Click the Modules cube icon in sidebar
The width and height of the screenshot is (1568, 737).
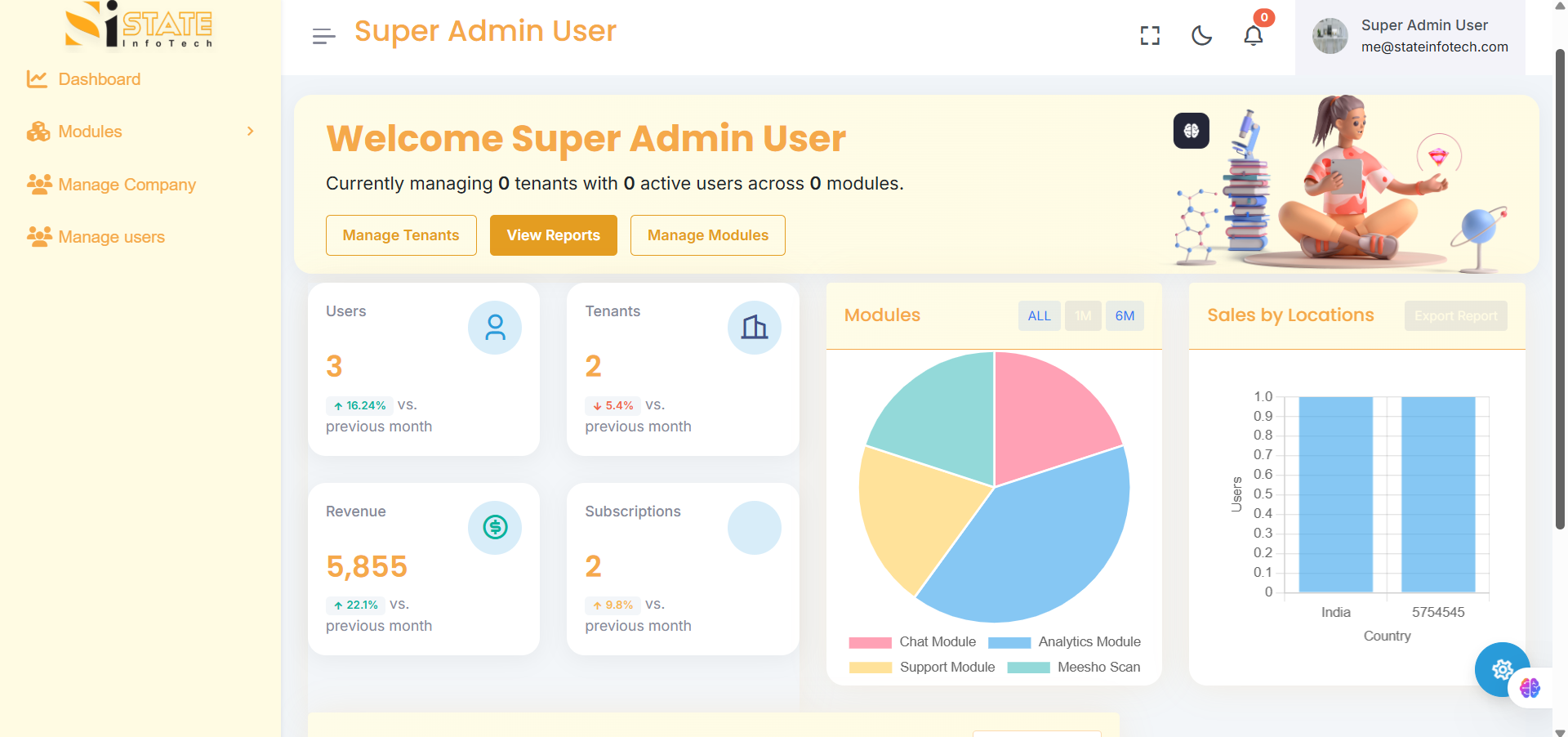coord(38,131)
